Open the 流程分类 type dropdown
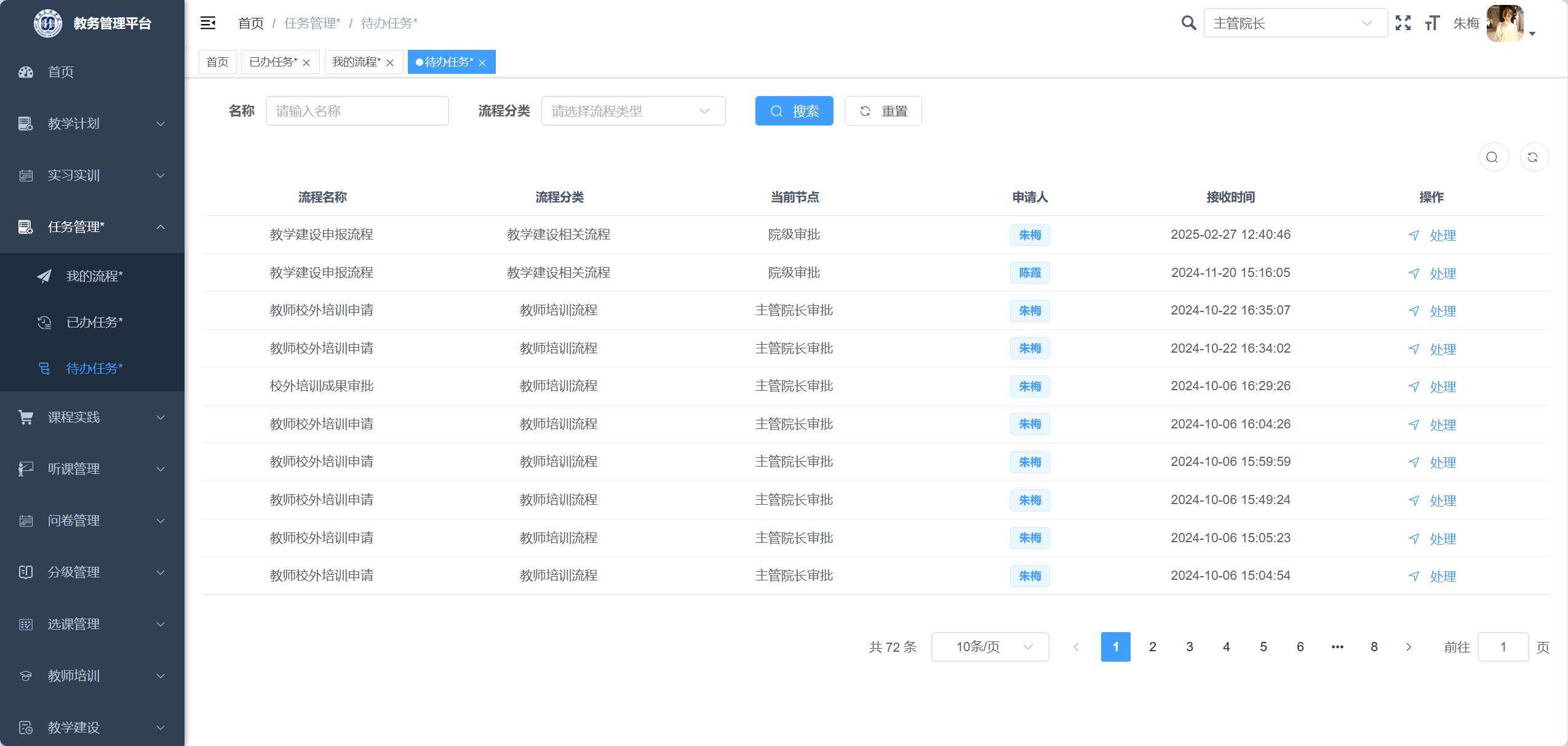This screenshot has height=746, width=1568. click(x=633, y=111)
